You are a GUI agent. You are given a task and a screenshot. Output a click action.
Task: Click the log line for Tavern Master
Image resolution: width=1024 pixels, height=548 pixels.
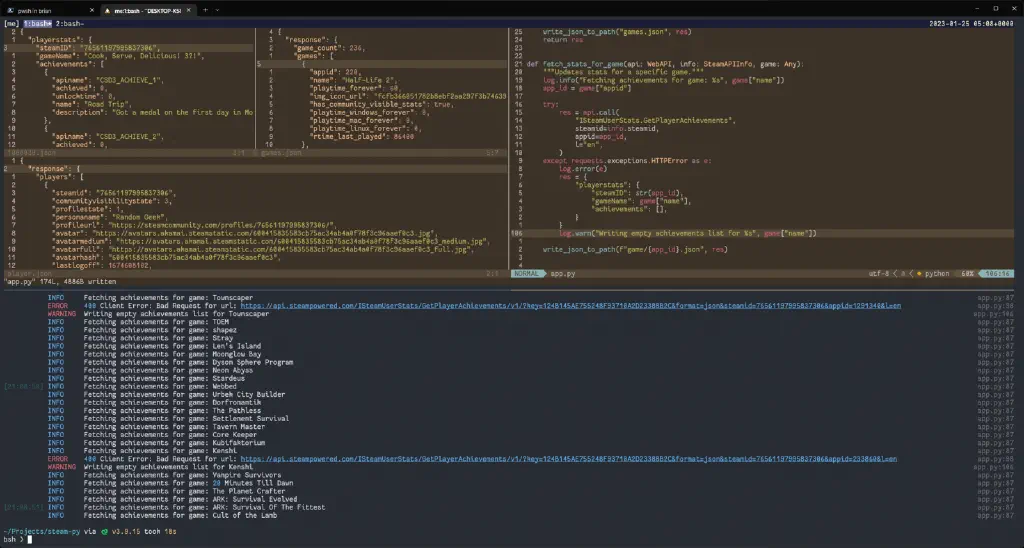155,427
